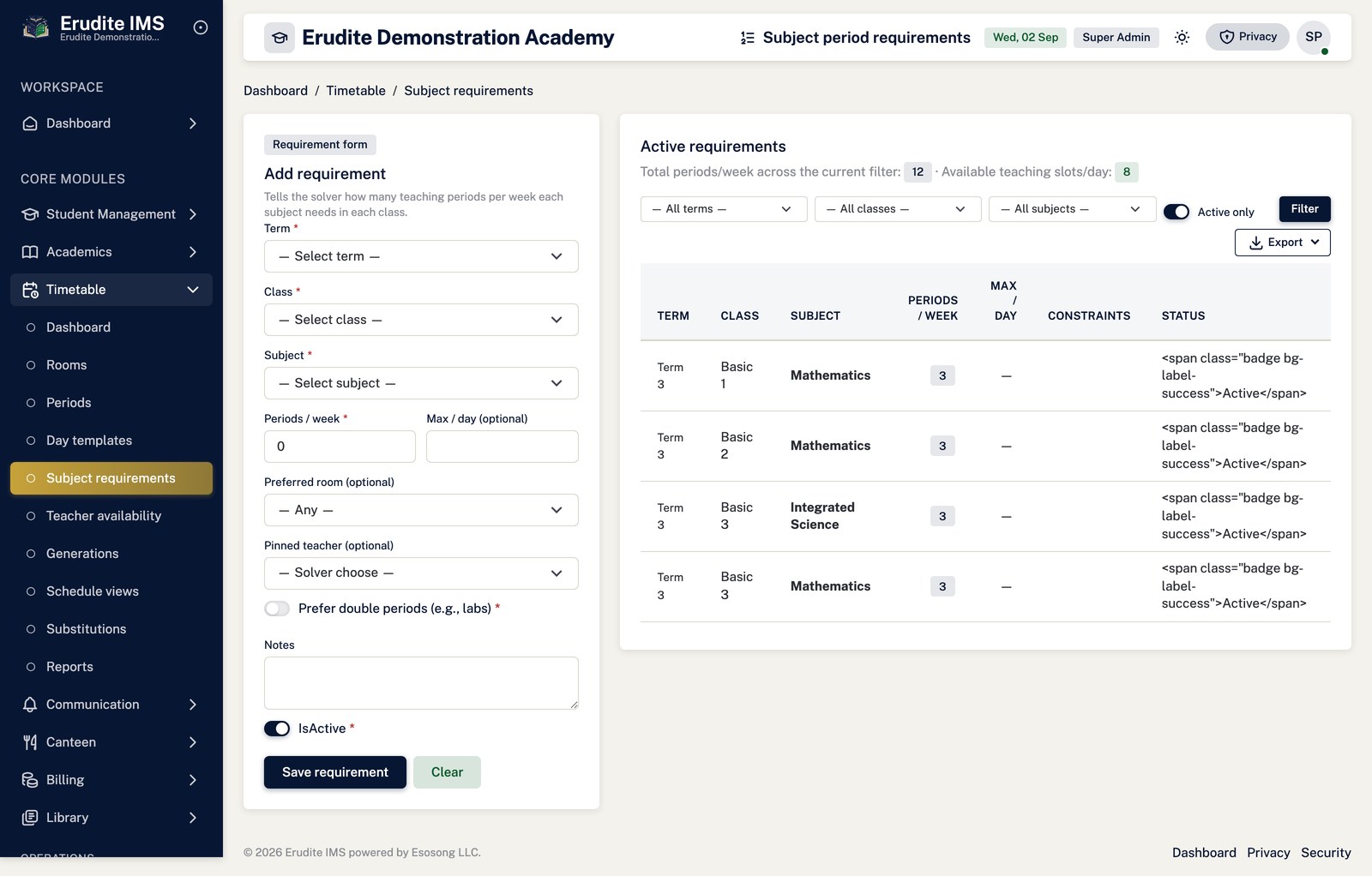The image size is (1372, 876).
Task: Click the Save requirement button
Action: [335, 772]
